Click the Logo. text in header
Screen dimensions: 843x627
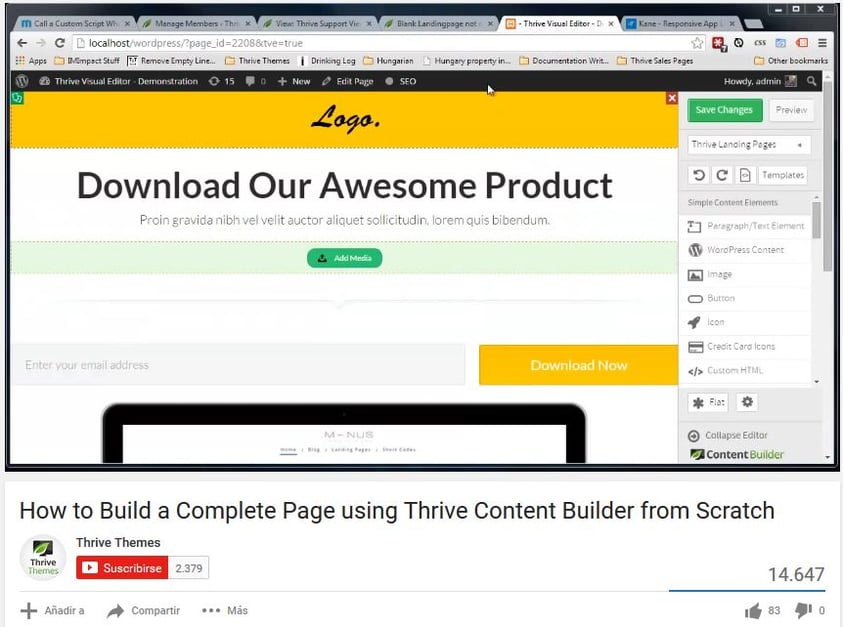point(345,118)
